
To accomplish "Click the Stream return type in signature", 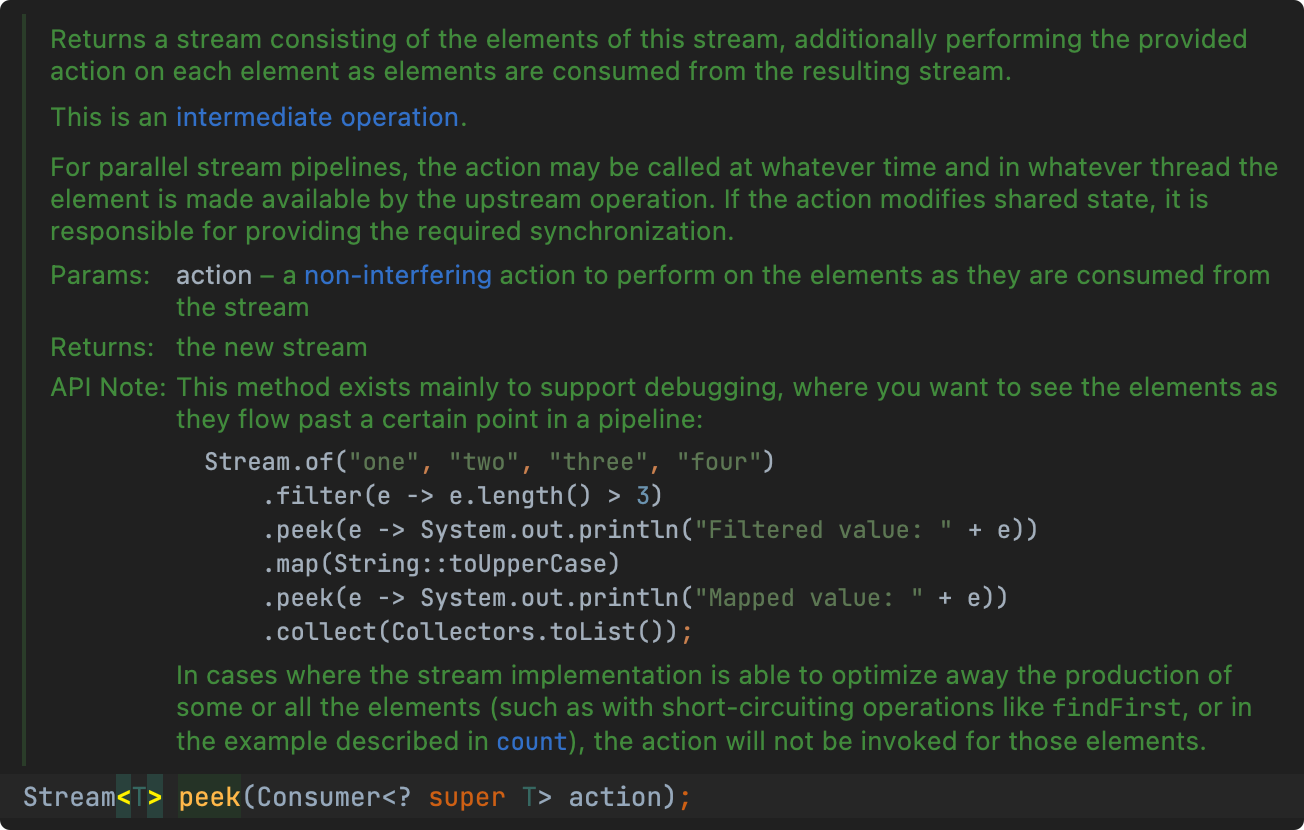I will (x=69, y=797).
